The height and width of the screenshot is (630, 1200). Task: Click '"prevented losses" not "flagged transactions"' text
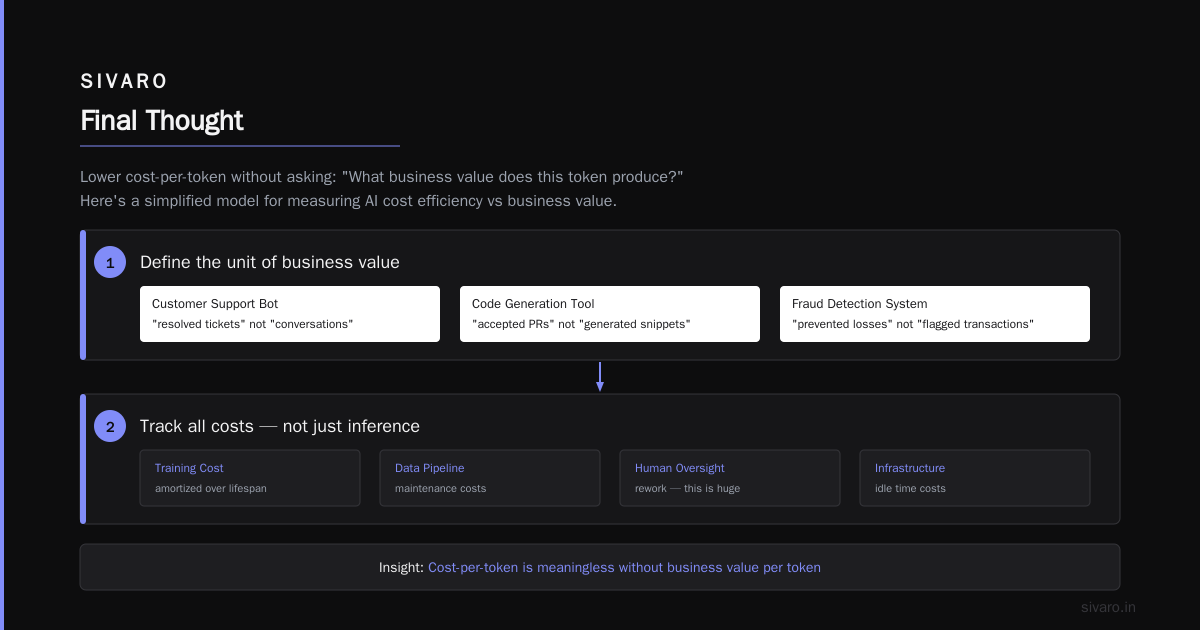click(x=913, y=324)
